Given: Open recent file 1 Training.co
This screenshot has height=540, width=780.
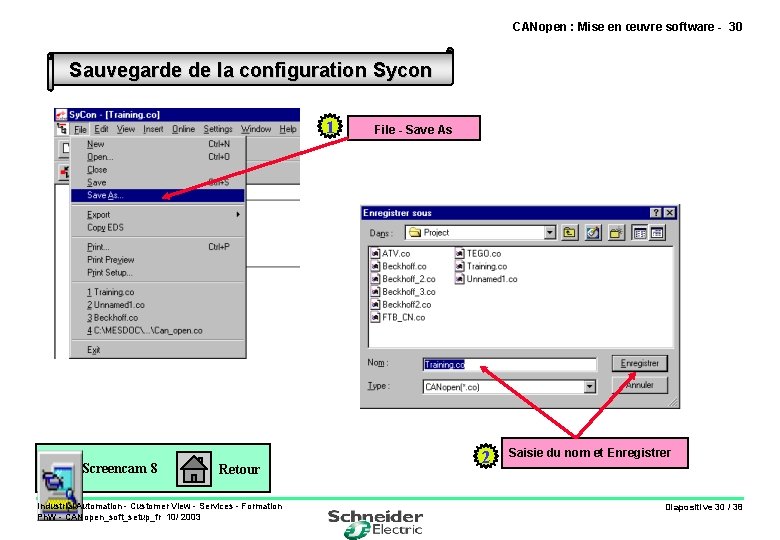Looking at the screenshot, I should (158, 292).
